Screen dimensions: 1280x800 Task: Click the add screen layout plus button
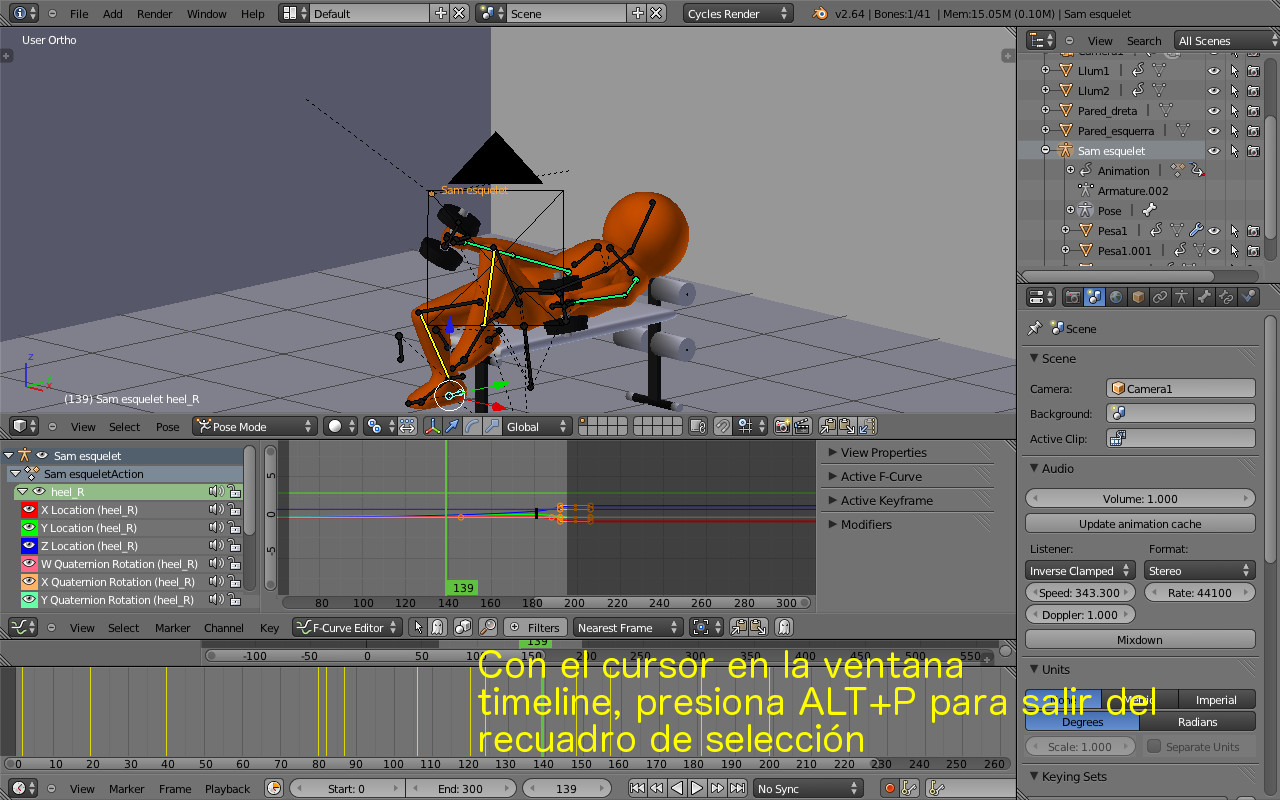point(441,14)
